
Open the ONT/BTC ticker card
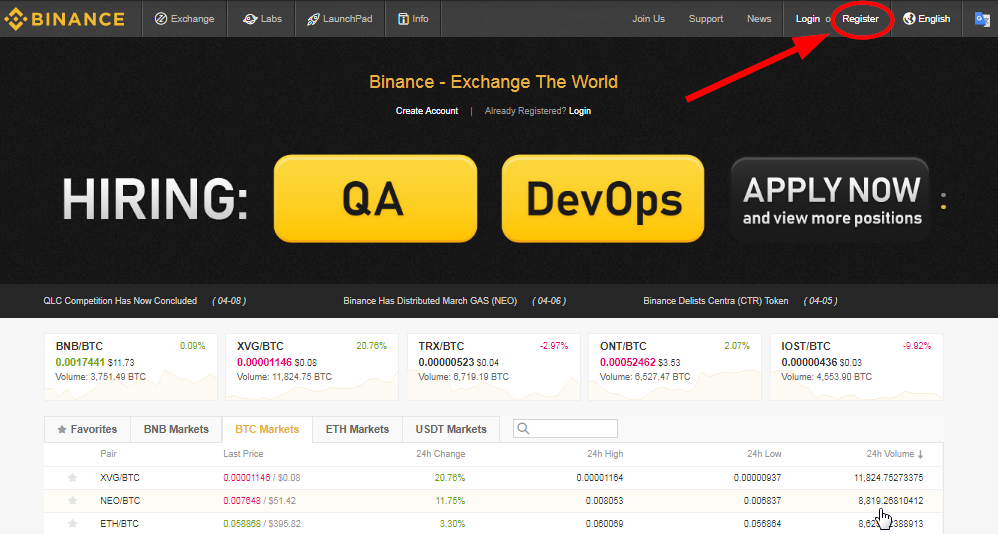pyautogui.click(x=675, y=367)
